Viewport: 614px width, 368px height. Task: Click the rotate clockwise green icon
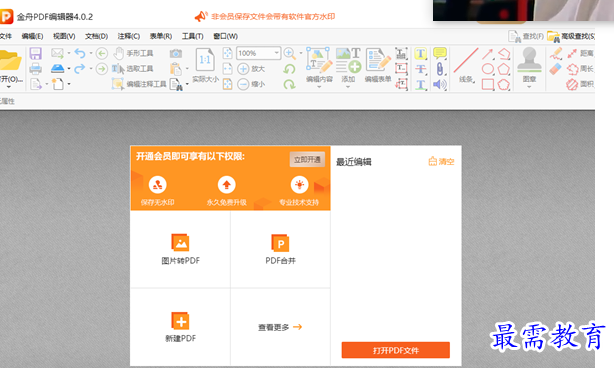pos(289,84)
